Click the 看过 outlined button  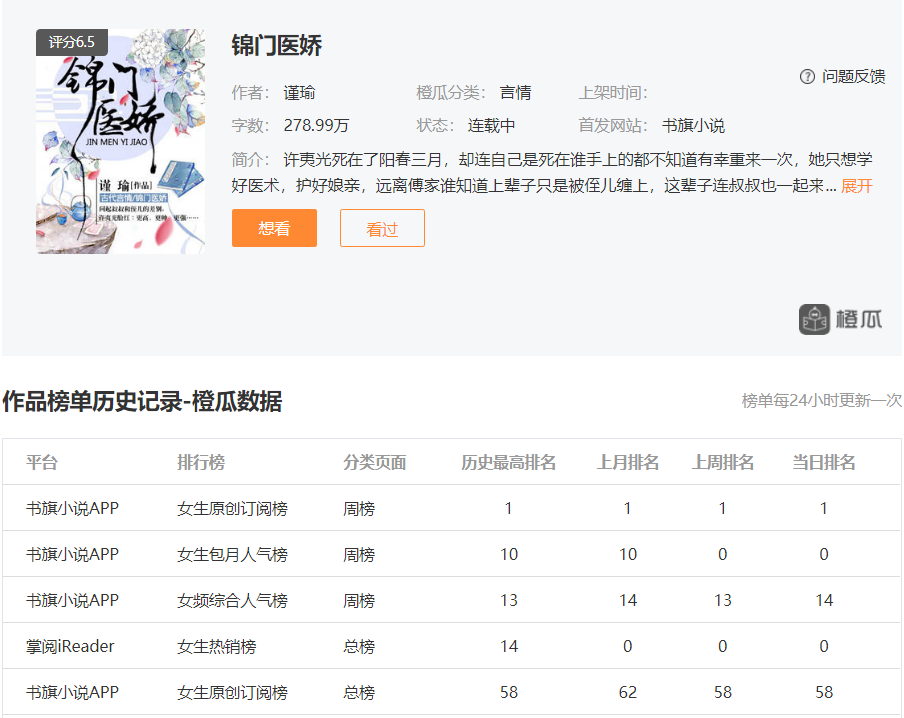[x=382, y=228]
